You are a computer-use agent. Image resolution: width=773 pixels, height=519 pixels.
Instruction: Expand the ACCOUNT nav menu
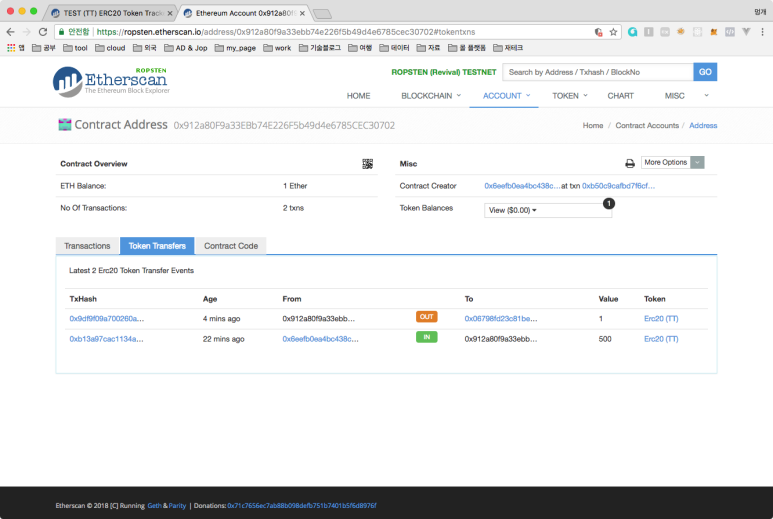coord(506,96)
